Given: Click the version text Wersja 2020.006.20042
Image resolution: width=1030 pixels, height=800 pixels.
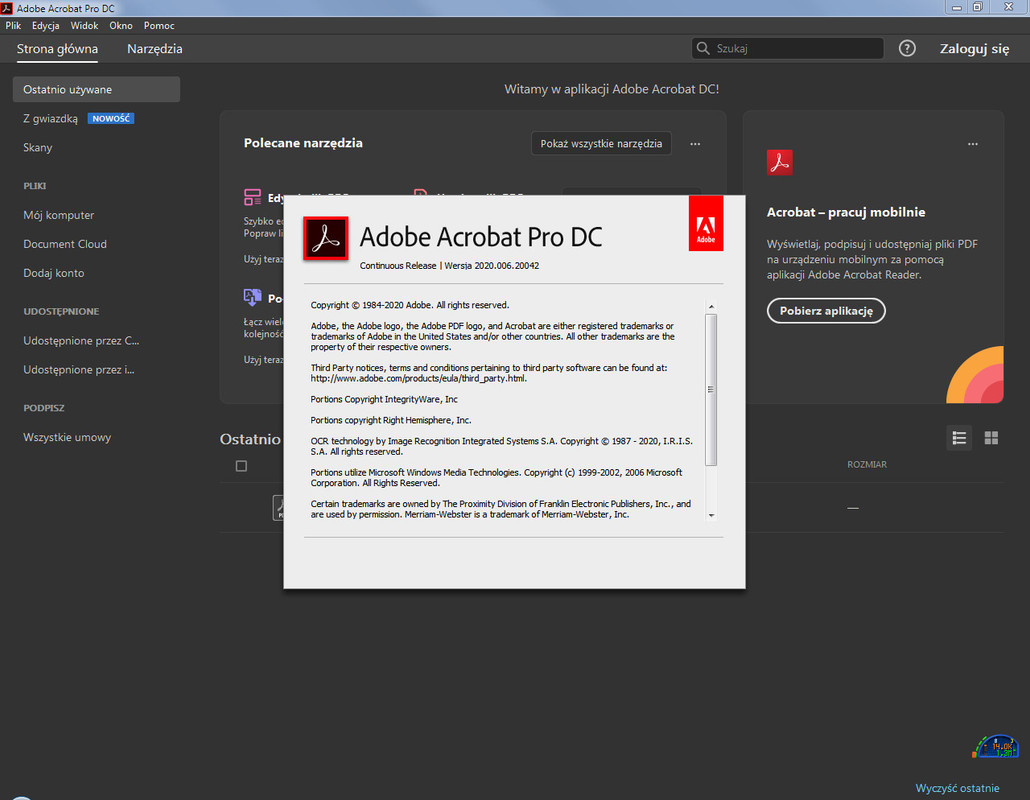Looking at the screenshot, I should click(492, 265).
